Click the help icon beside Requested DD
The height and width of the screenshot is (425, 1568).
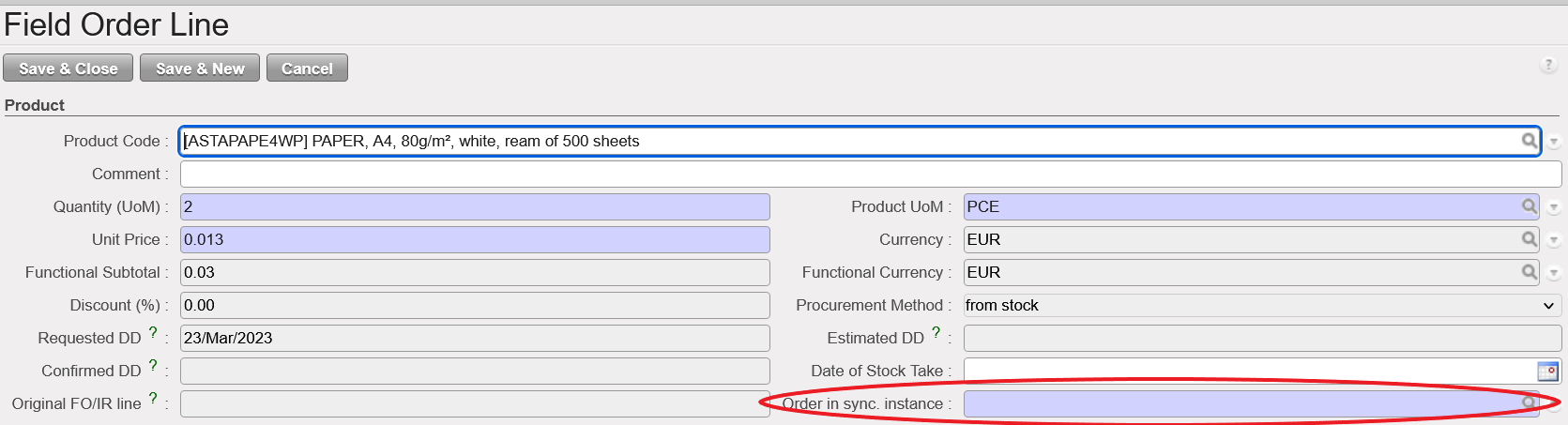tap(153, 333)
